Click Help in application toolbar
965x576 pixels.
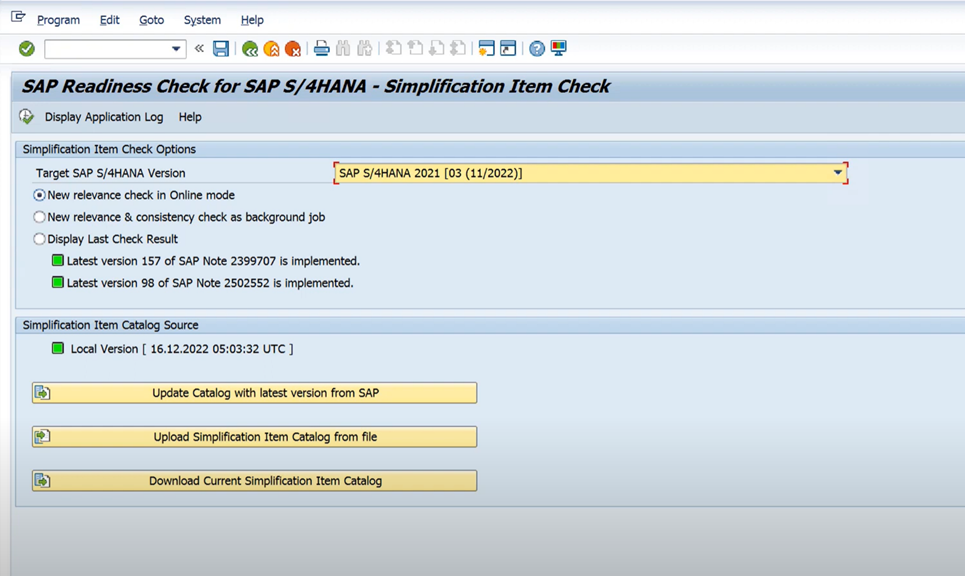coord(190,117)
